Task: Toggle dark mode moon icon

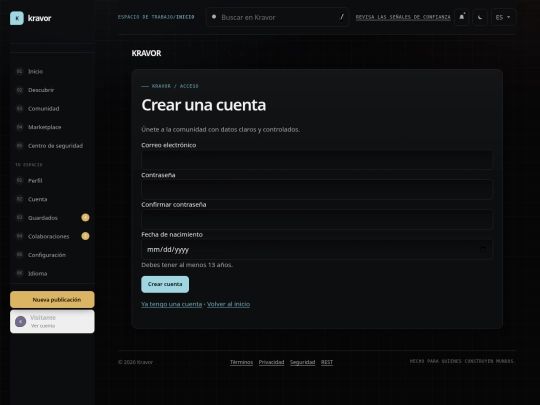Action: pos(480,17)
